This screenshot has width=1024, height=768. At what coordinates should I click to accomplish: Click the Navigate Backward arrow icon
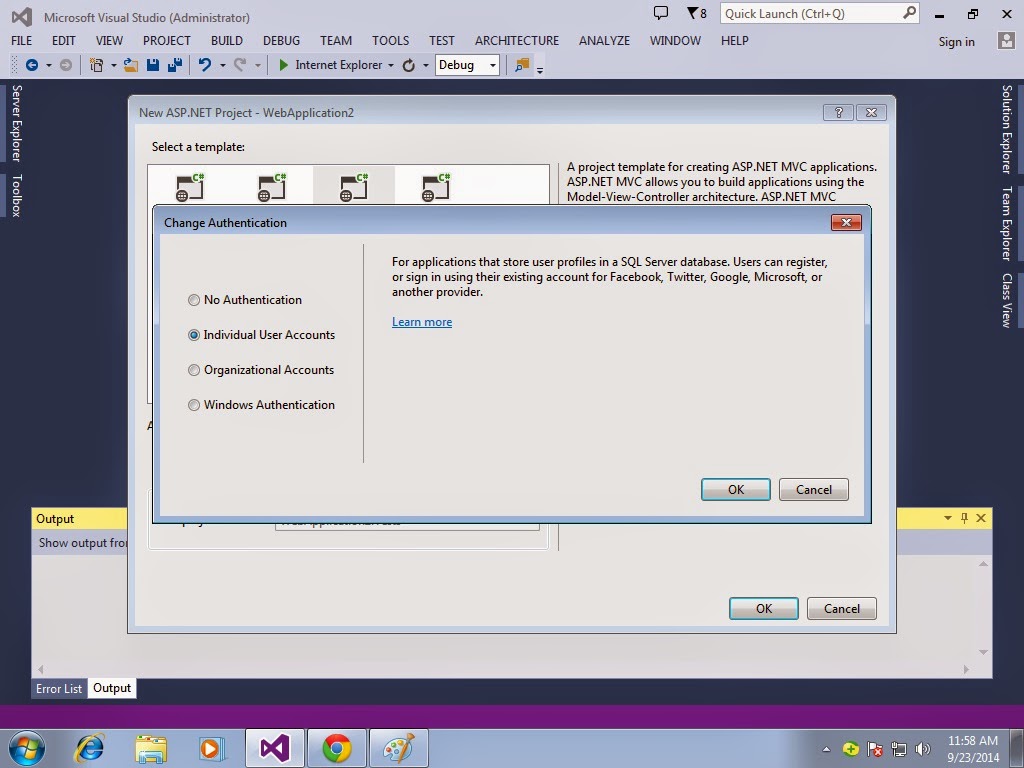(31, 65)
